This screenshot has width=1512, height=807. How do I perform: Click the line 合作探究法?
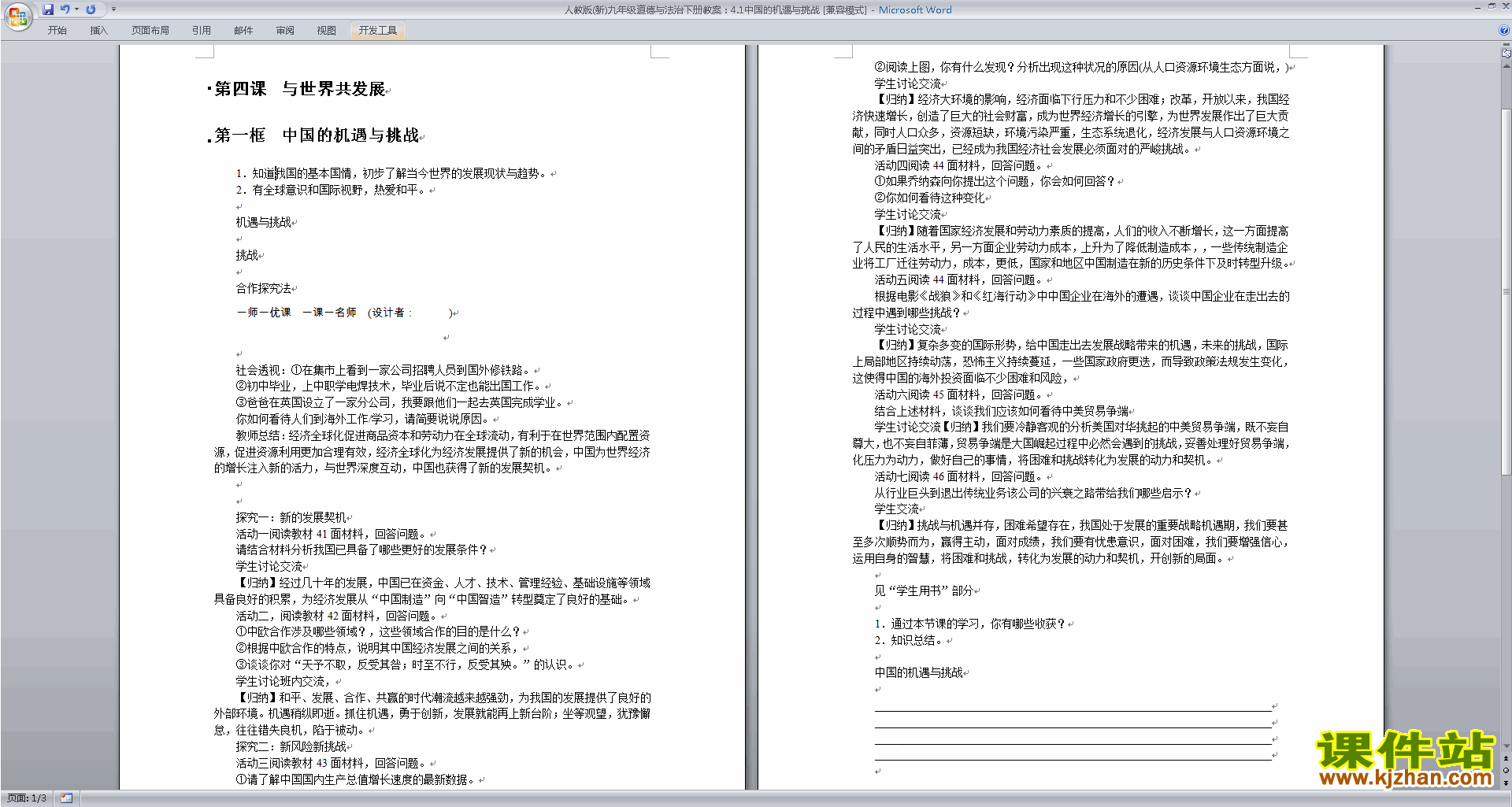[264, 288]
